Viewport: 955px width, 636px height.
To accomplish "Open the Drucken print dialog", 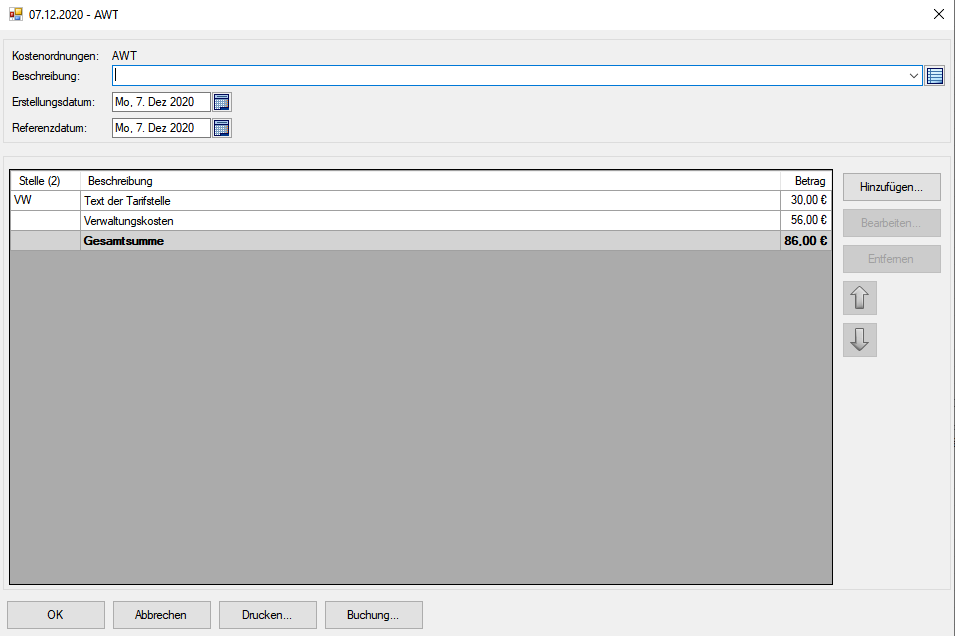I will 267,615.
